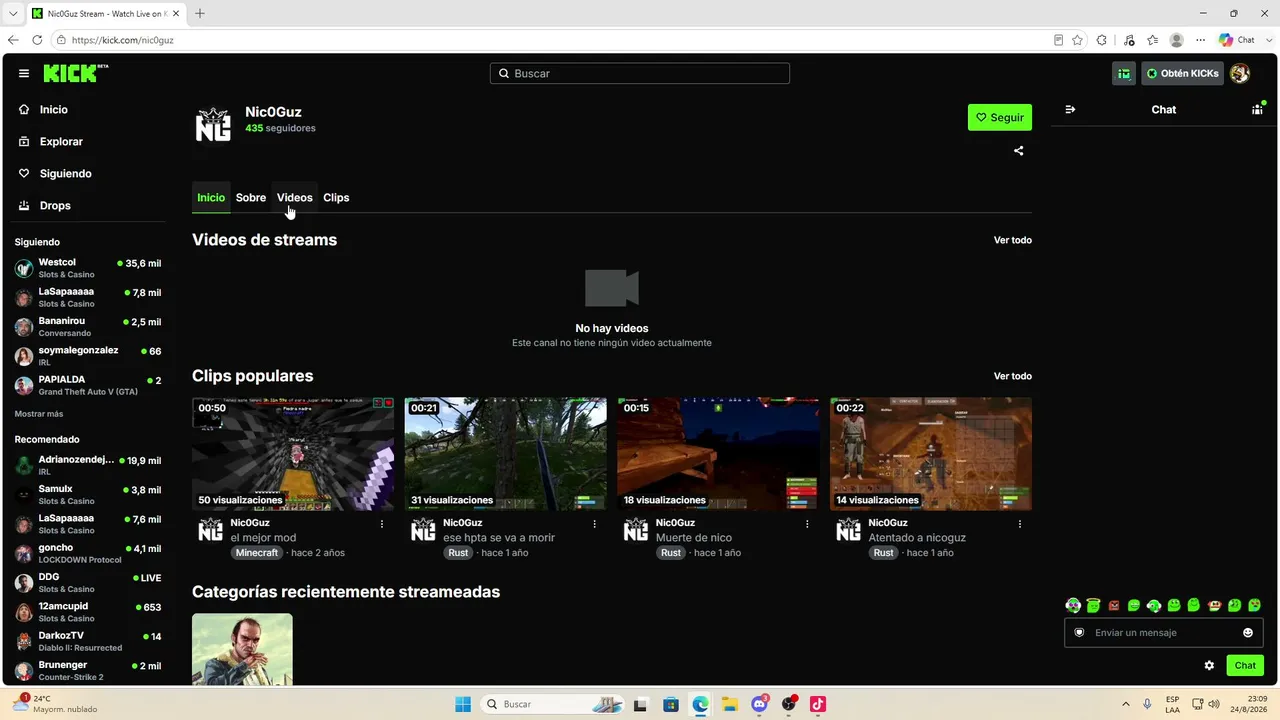The width and height of the screenshot is (1280, 720).
Task: Open Westcol channel in Siguiendo list
Action: click(x=88, y=268)
